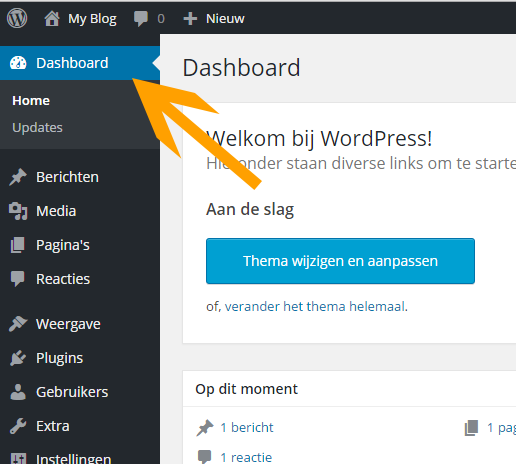Click the Op dit moment widget header
516x464 pixels.
pyautogui.click(x=246, y=389)
